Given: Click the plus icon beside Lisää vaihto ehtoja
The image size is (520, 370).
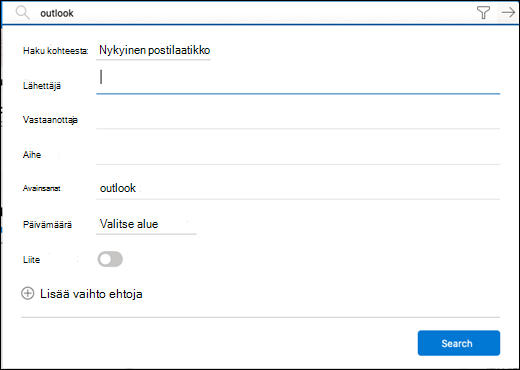Looking at the screenshot, I should click(28, 294).
